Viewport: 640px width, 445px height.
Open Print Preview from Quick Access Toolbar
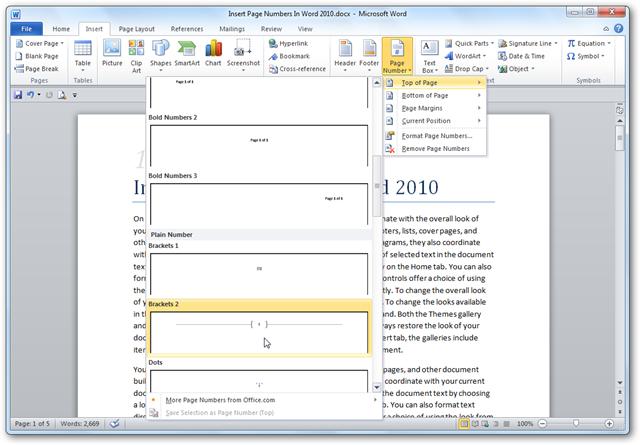point(62,95)
